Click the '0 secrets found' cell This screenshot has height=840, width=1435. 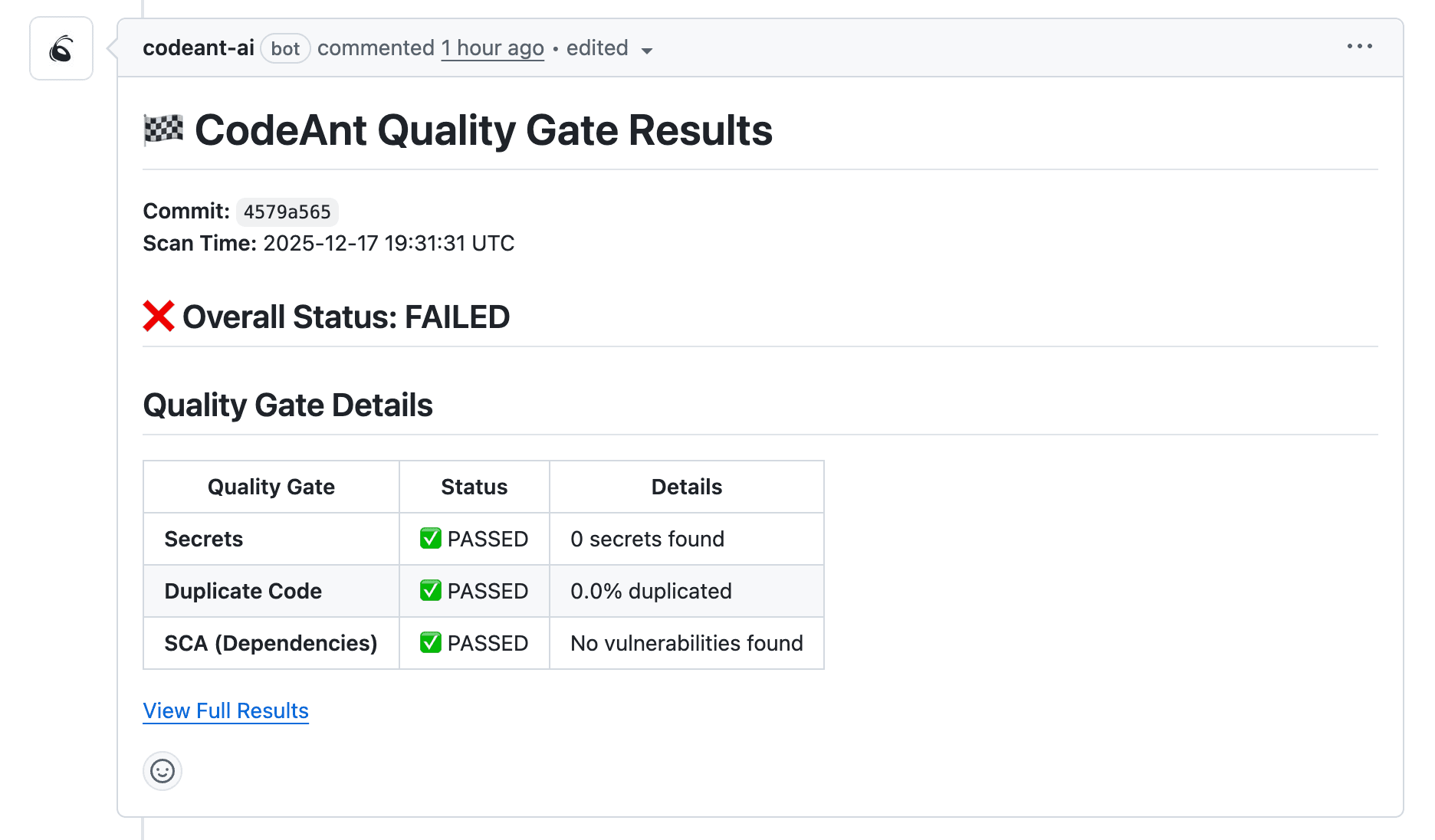pyautogui.click(x=687, y=539)
